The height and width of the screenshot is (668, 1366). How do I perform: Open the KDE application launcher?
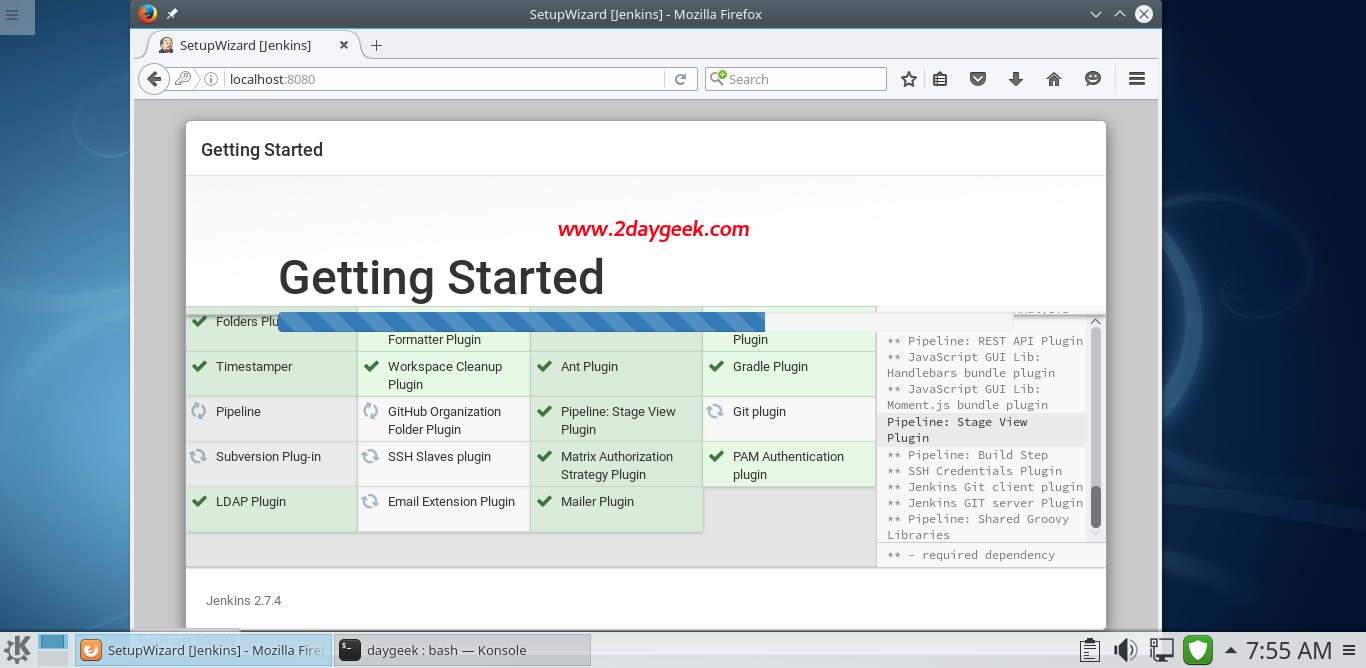pos(17,649)
